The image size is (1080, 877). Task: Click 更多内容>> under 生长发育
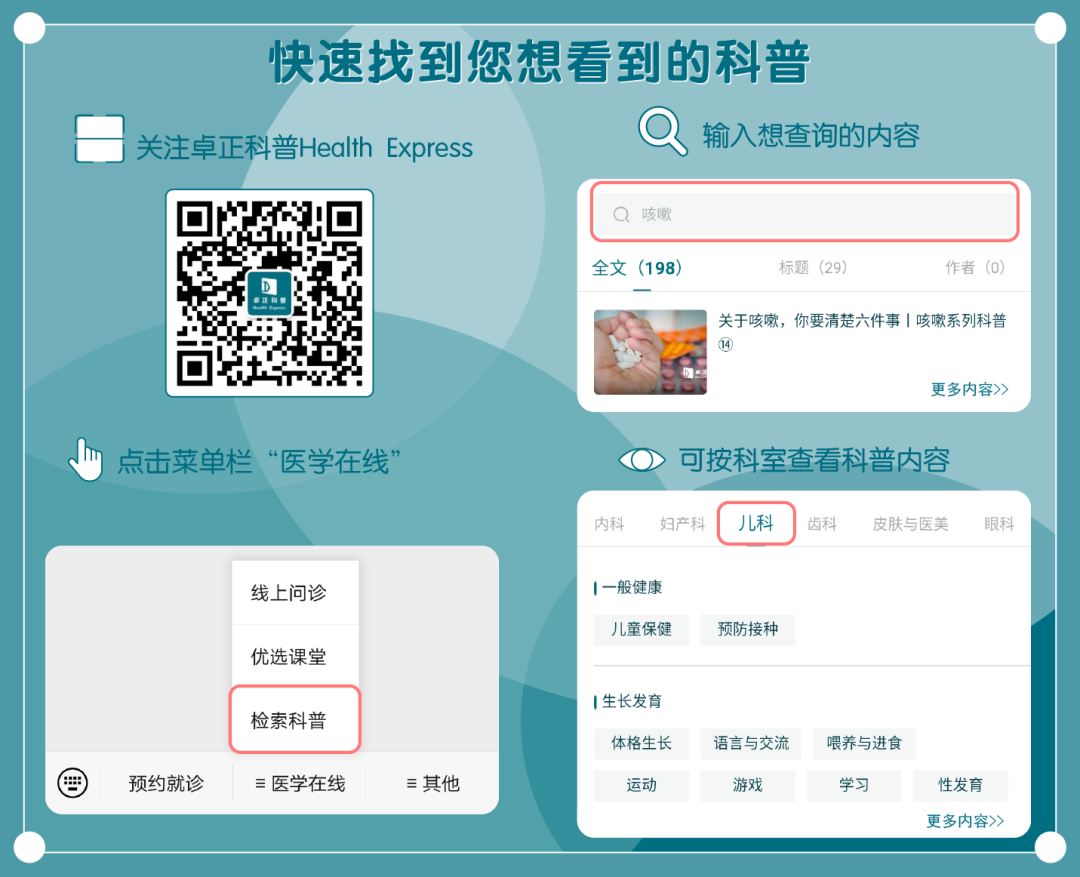(x=965, y=821)
